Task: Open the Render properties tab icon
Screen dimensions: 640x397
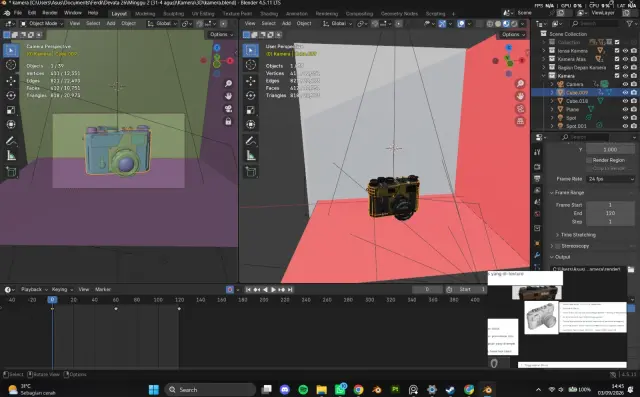Action: point(537,167)
